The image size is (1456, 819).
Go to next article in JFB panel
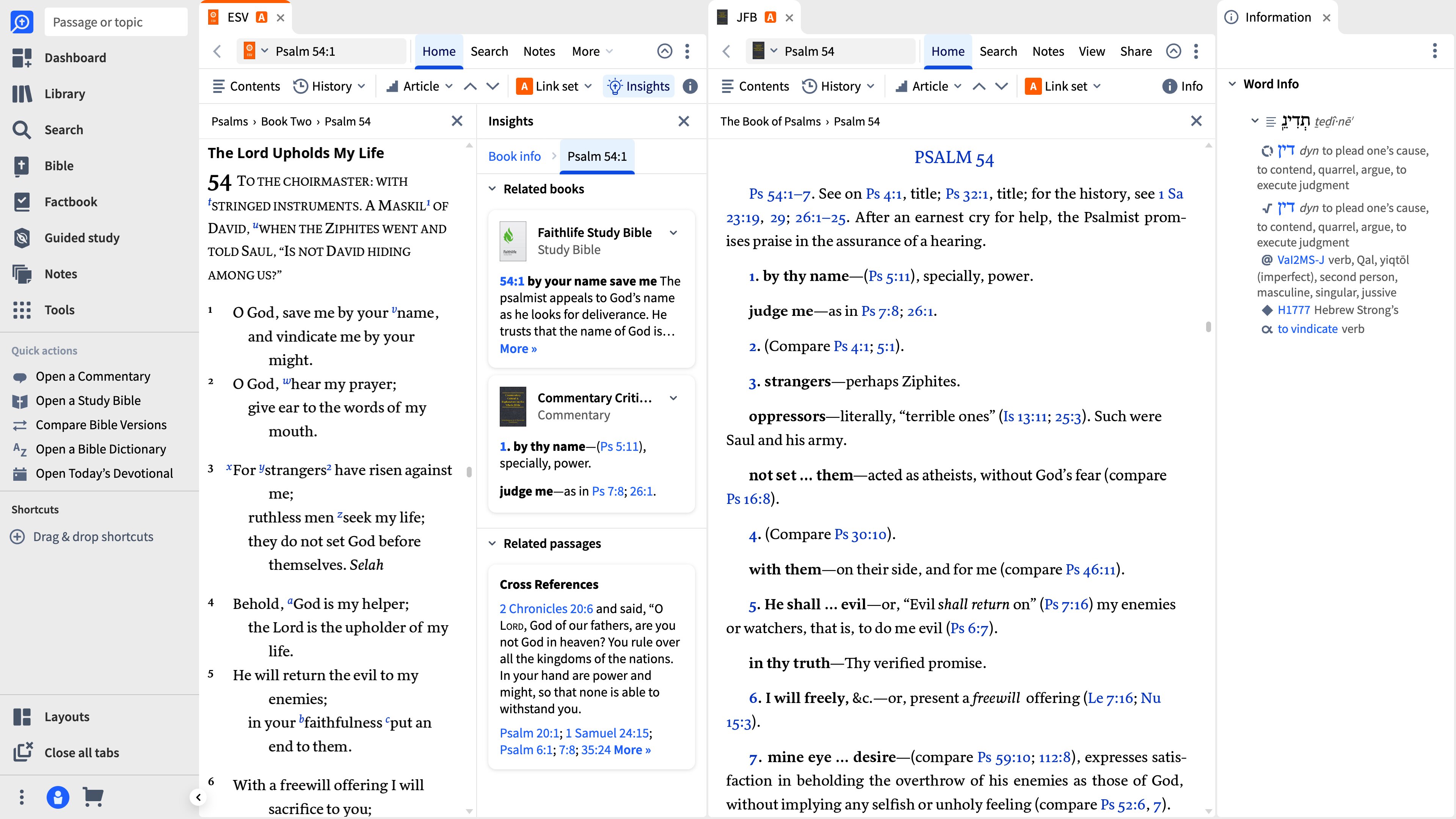pos(1001,86)
